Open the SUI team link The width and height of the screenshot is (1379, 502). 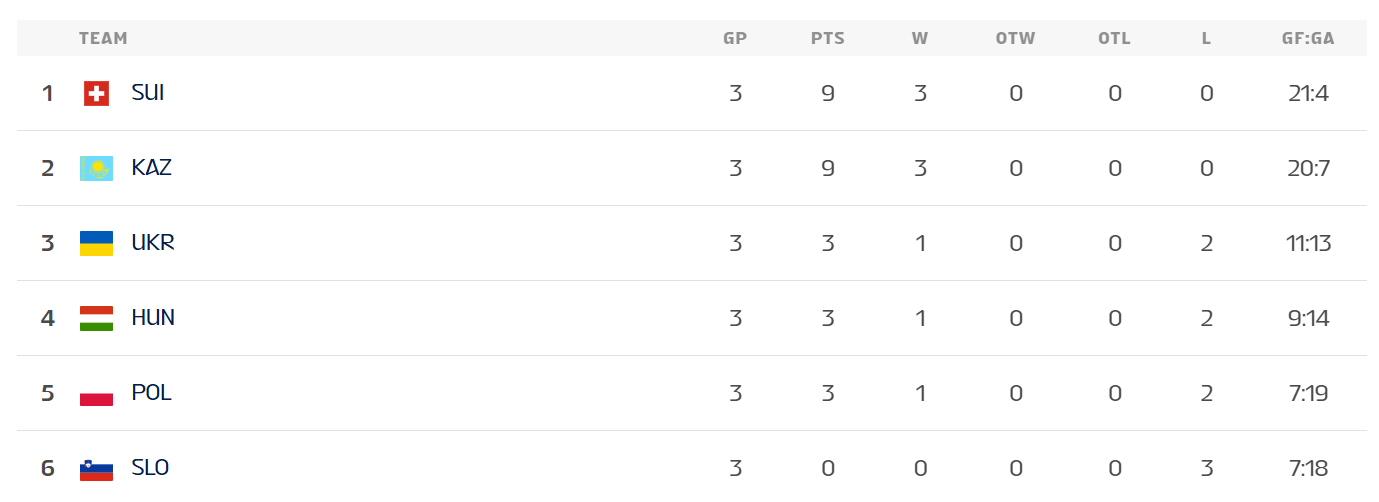[x=148, y=93]
